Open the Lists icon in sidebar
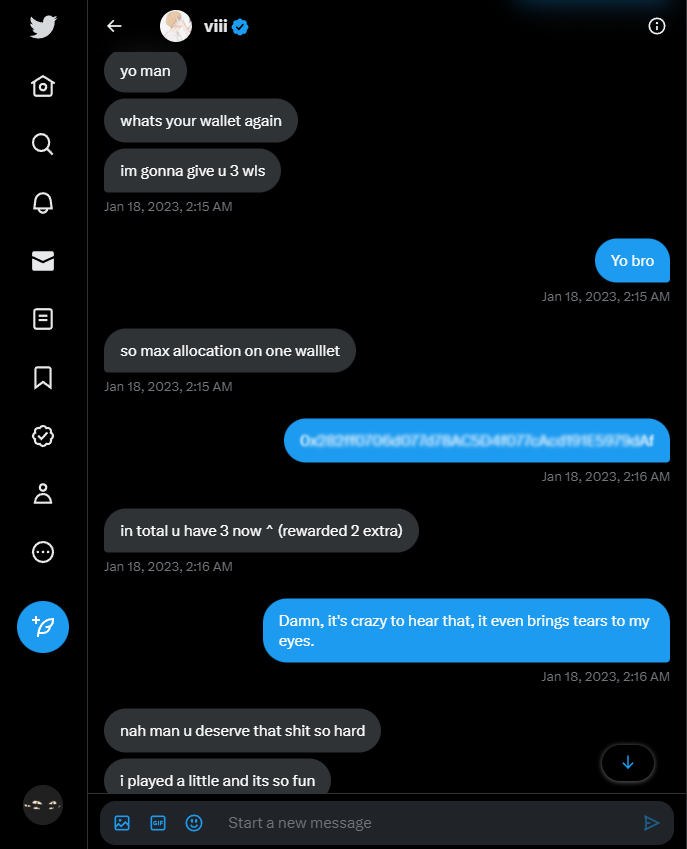 (43, 319)
